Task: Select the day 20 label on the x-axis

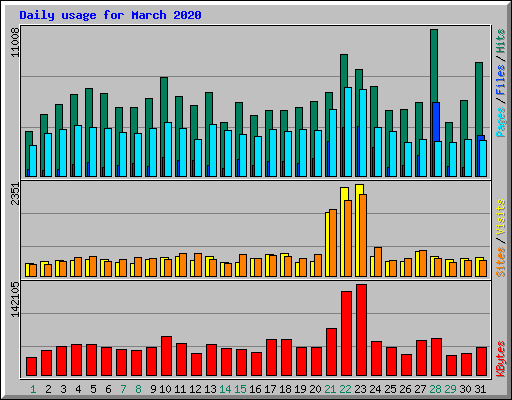Action: (x=315, y=389)
